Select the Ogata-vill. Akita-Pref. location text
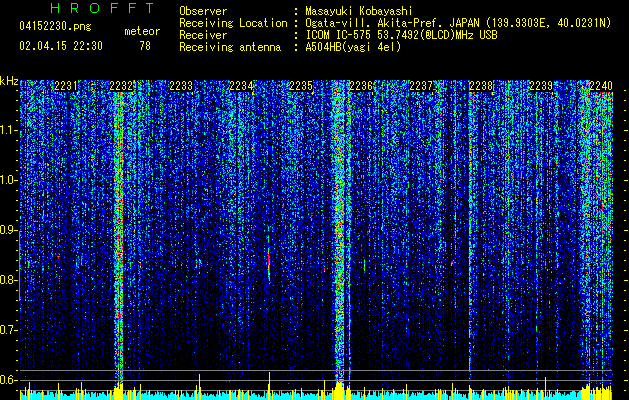 459,23
